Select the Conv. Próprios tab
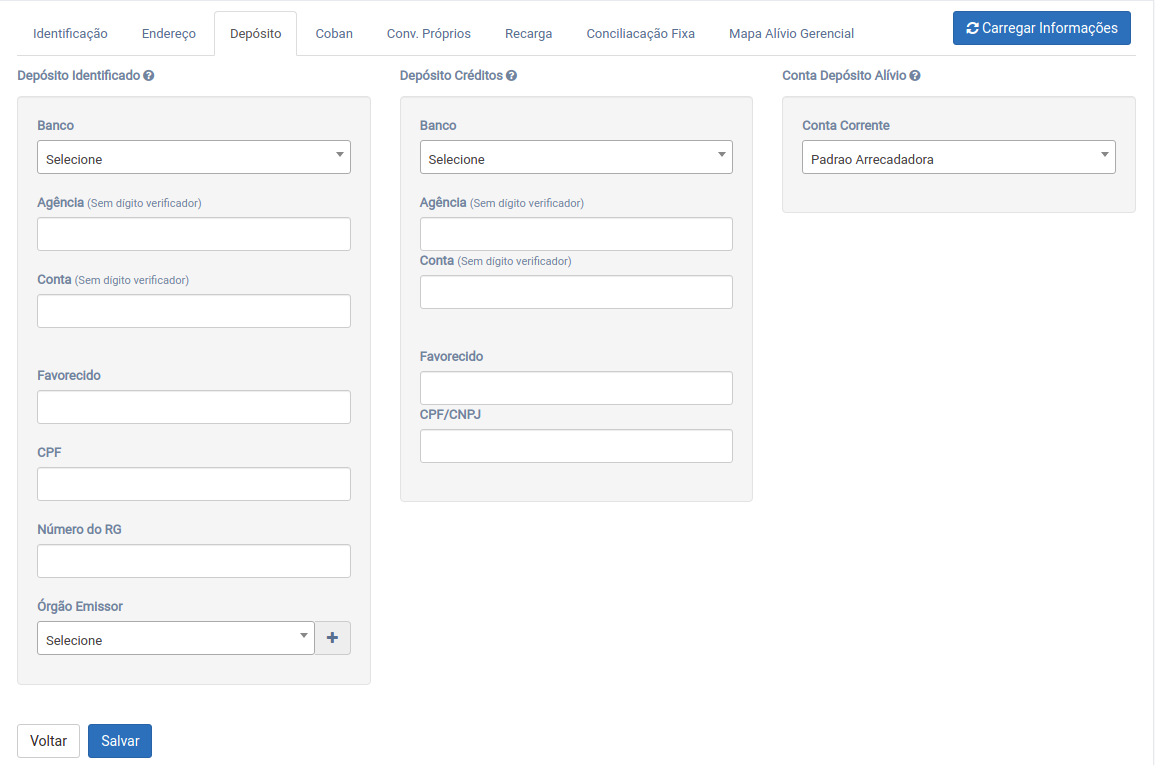Screen dimensions: 1155x765 (429, 34)
